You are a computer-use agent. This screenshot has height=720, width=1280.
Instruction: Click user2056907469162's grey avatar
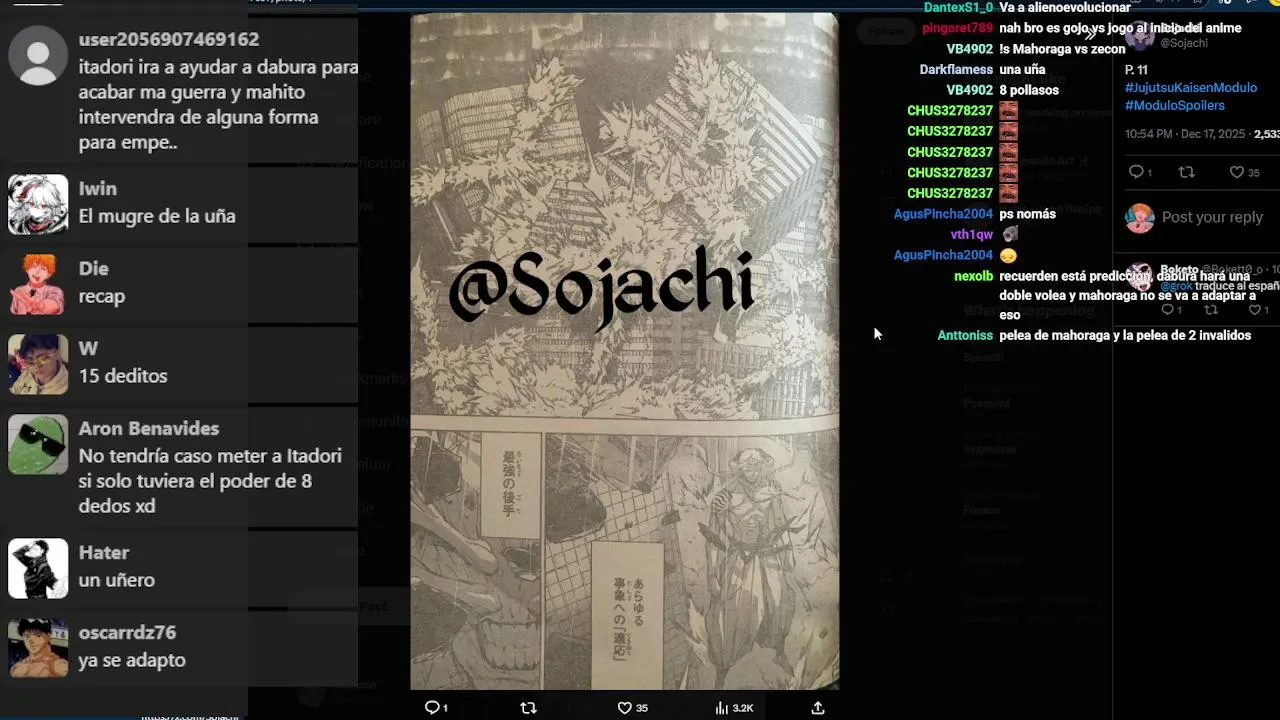click(38, 55)
